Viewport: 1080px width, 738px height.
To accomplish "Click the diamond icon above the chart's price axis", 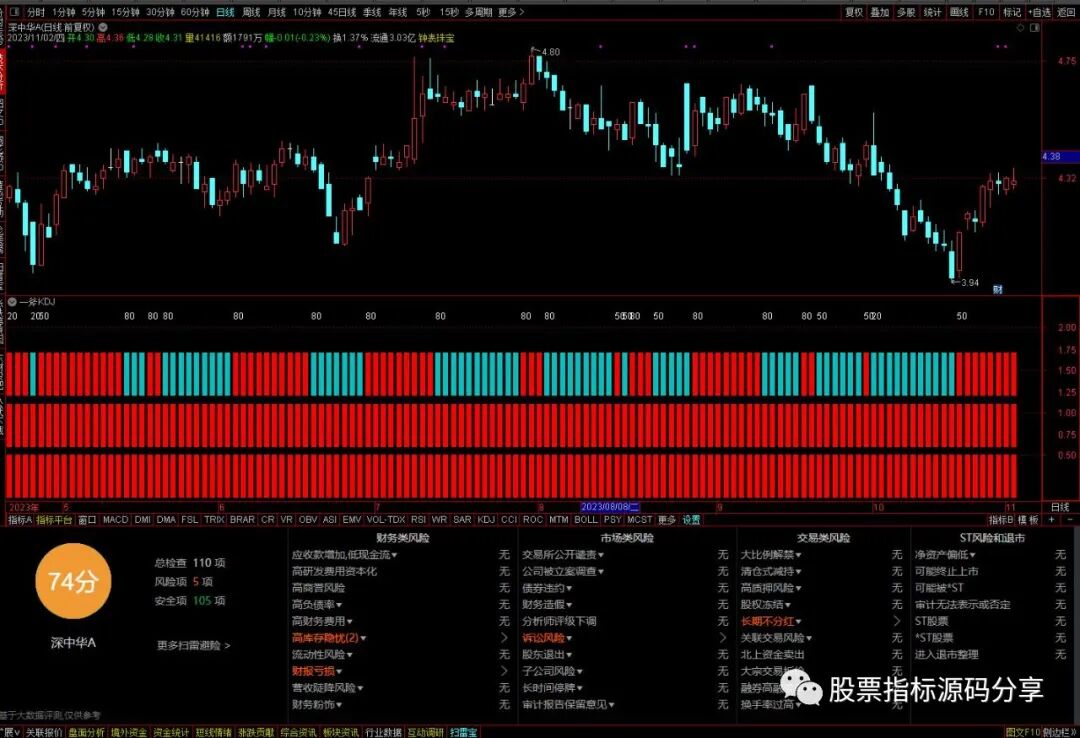I will tap(1021, 28).
